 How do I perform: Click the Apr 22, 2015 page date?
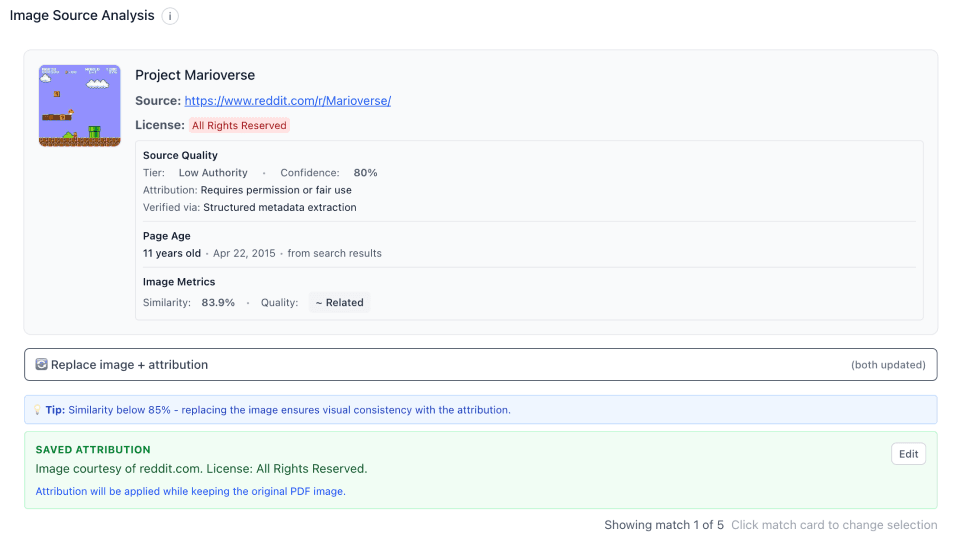(244, 253)
